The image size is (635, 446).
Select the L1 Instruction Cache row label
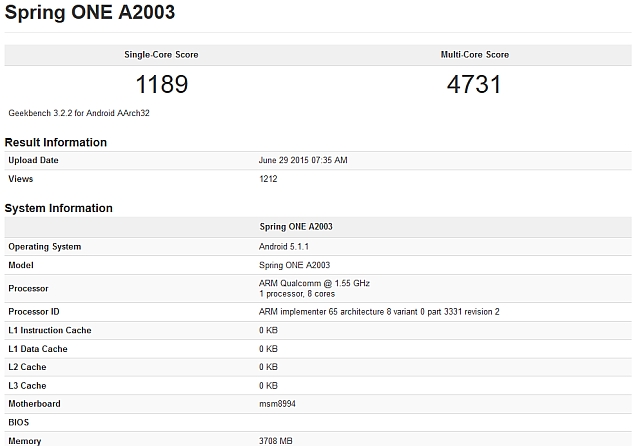tap(50, 330)
